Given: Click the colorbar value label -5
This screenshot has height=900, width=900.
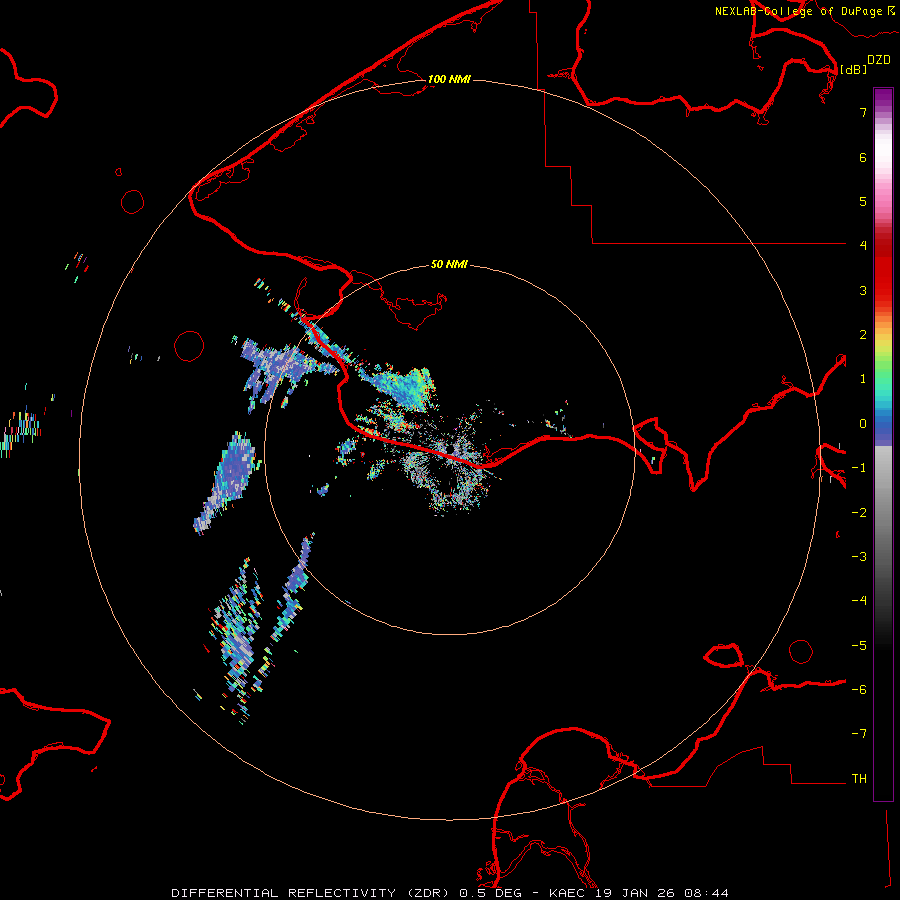Looking at the screenshot, I should click(859, 646).
